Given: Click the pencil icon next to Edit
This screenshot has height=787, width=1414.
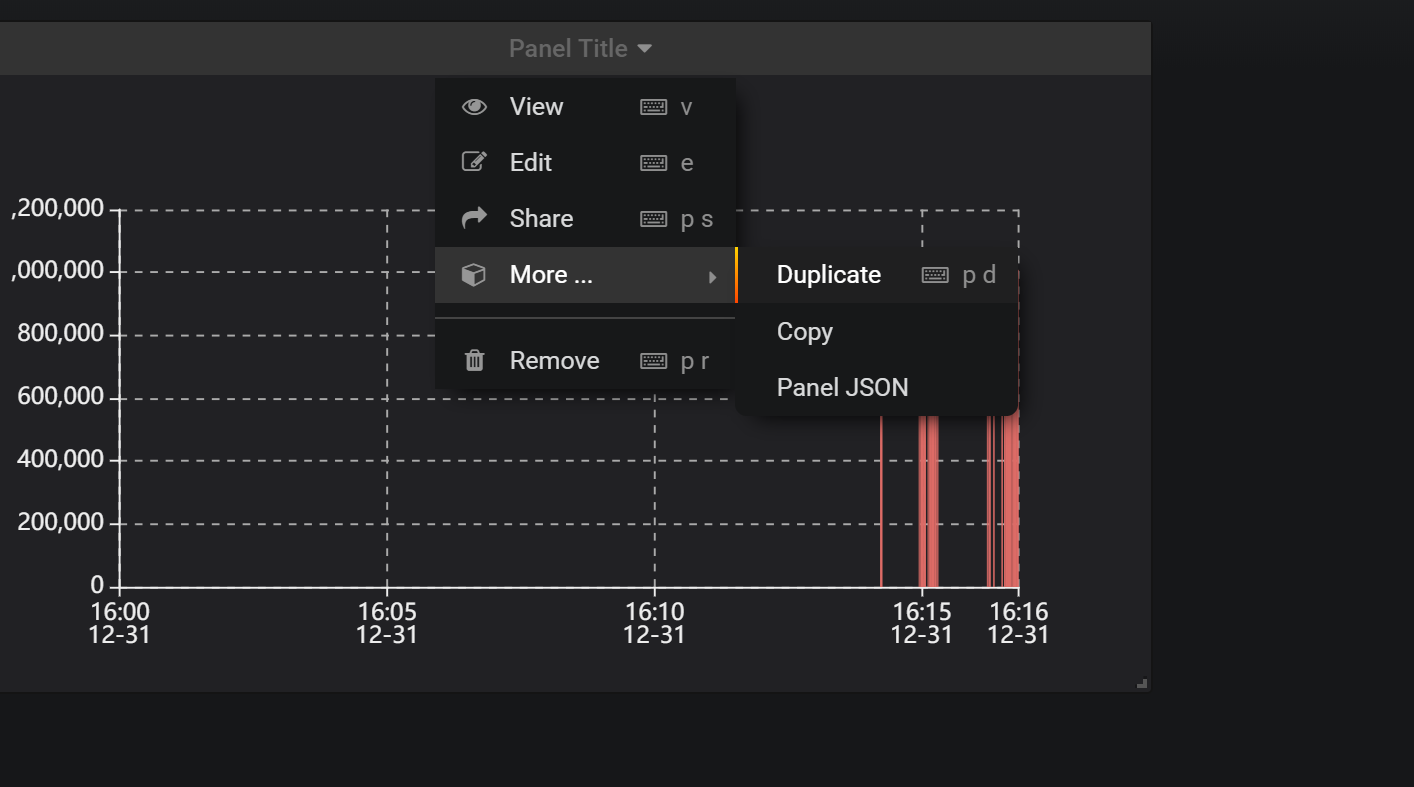Looking at the screenshot, I should coord(474,161).
